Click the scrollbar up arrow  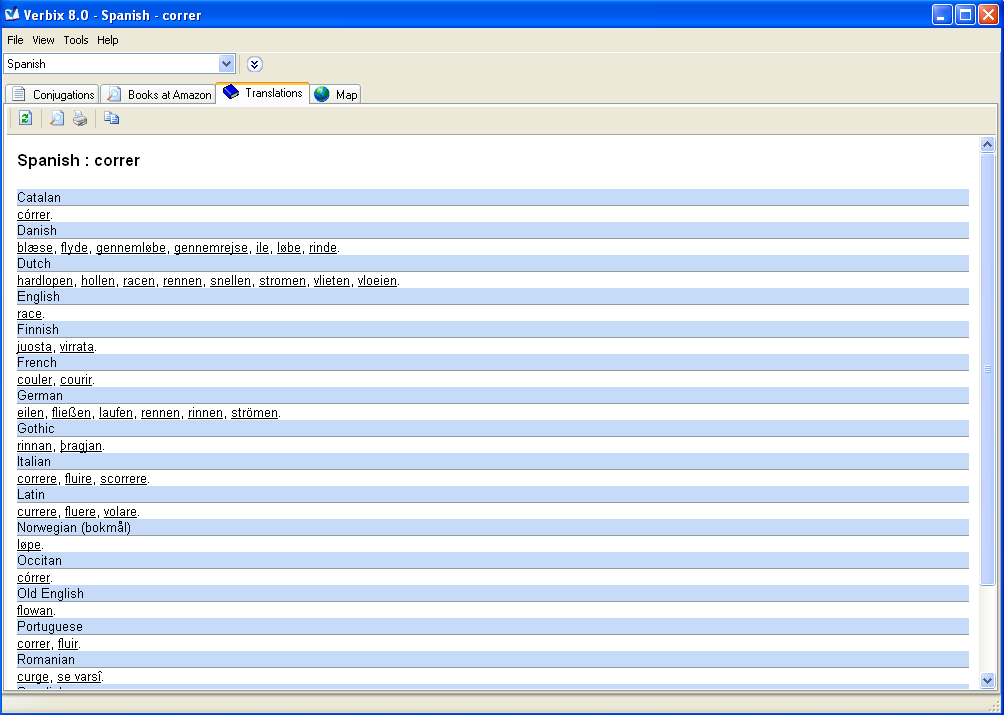987,145
